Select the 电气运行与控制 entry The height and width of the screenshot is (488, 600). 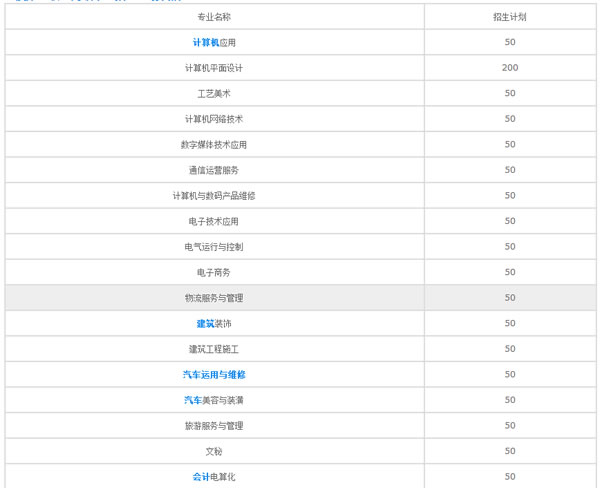(x=214, y=247)
